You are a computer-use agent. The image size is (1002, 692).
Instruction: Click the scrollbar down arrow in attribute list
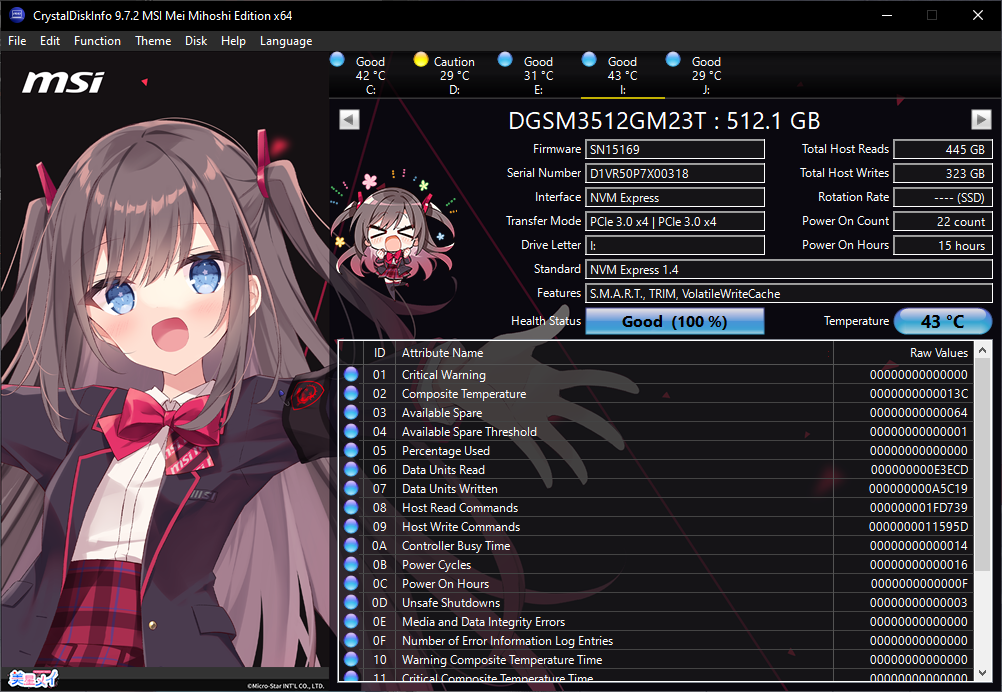[x=983, y=673]
